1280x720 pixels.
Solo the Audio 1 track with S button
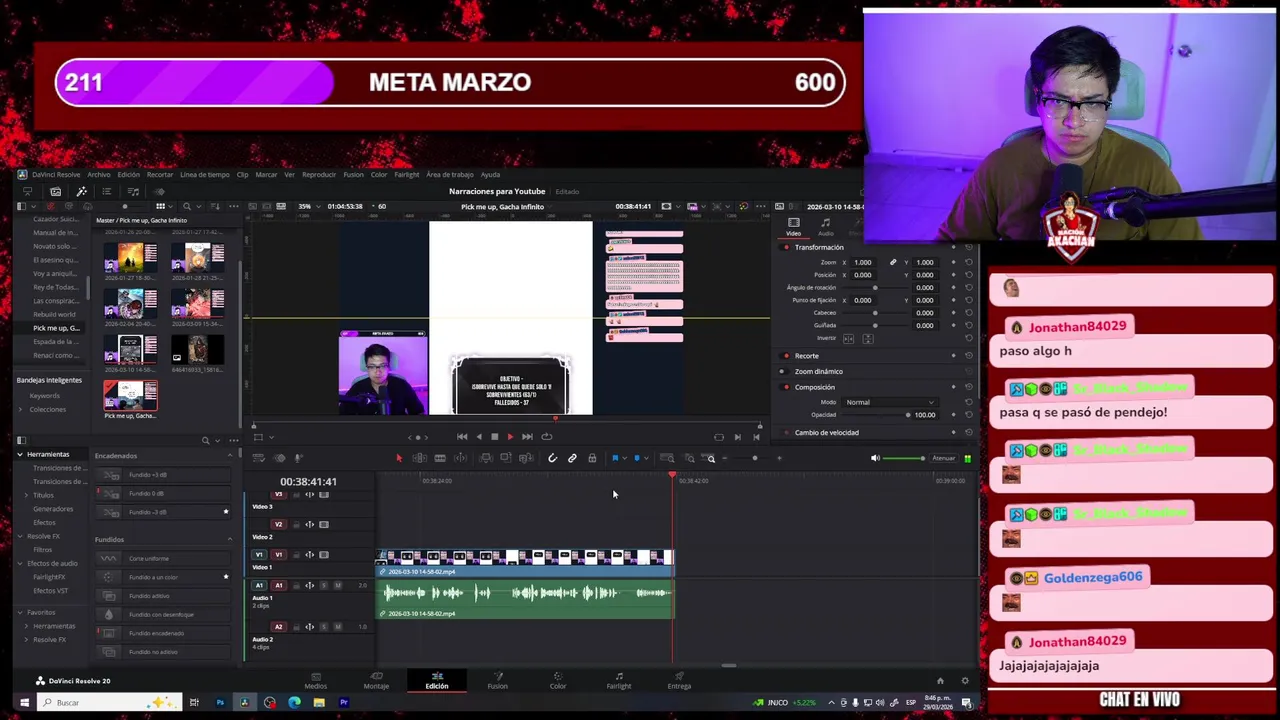pos(323,585)
